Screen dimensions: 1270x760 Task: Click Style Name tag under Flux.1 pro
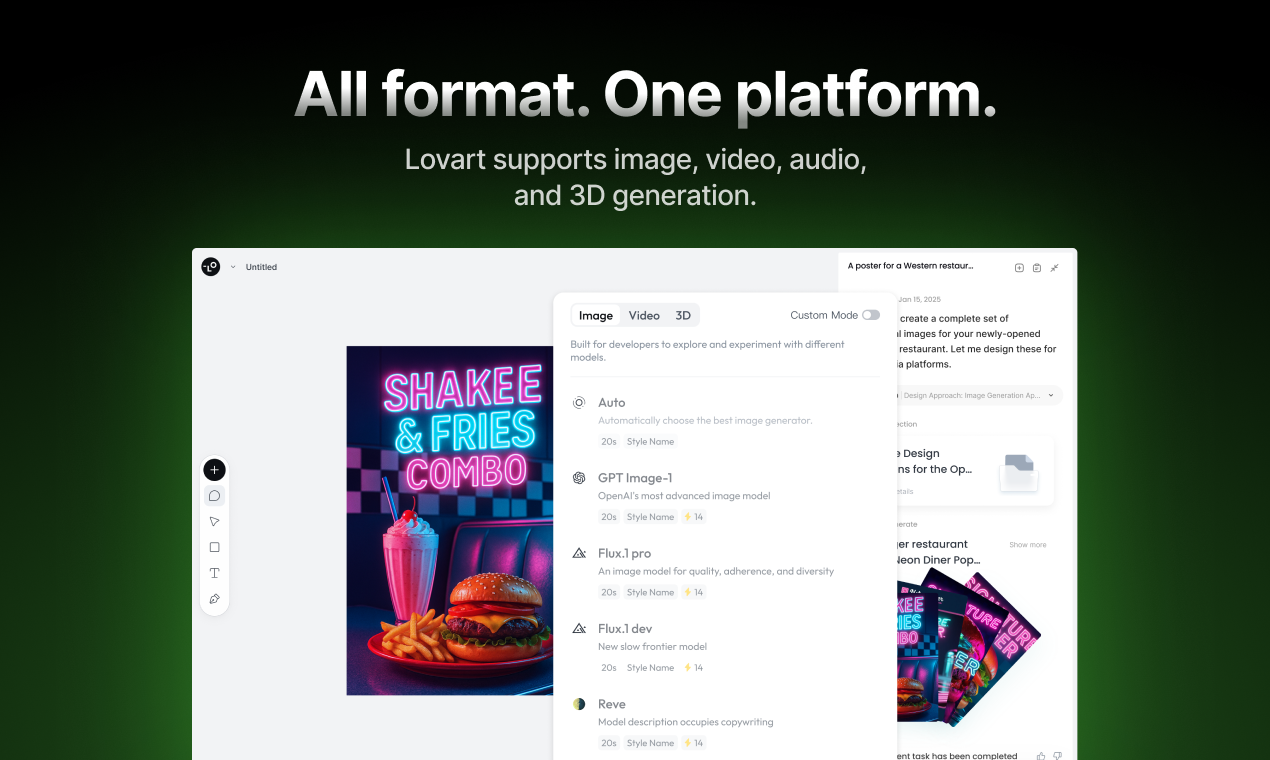click(x=650, y=592)
